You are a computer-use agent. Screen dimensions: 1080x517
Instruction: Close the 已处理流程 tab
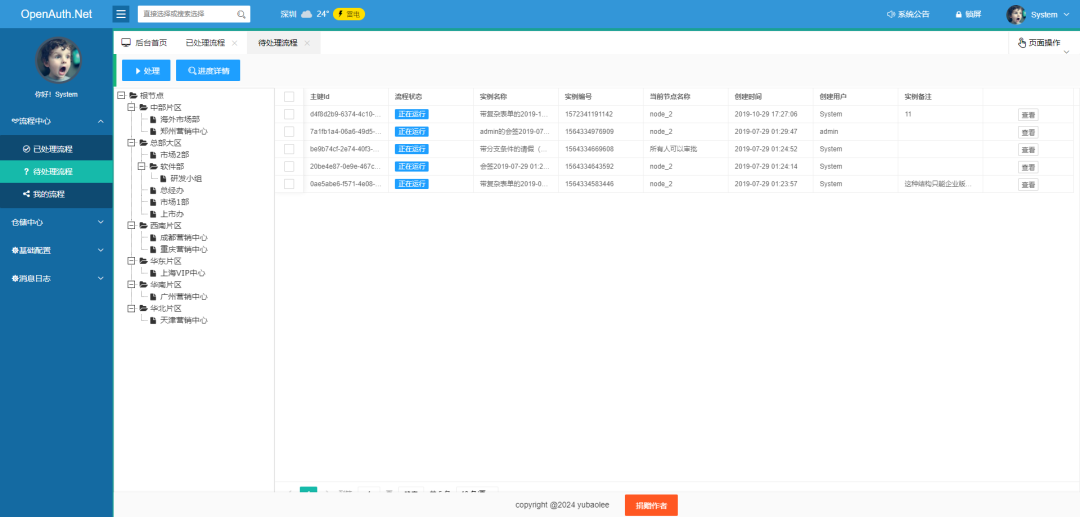235,43
